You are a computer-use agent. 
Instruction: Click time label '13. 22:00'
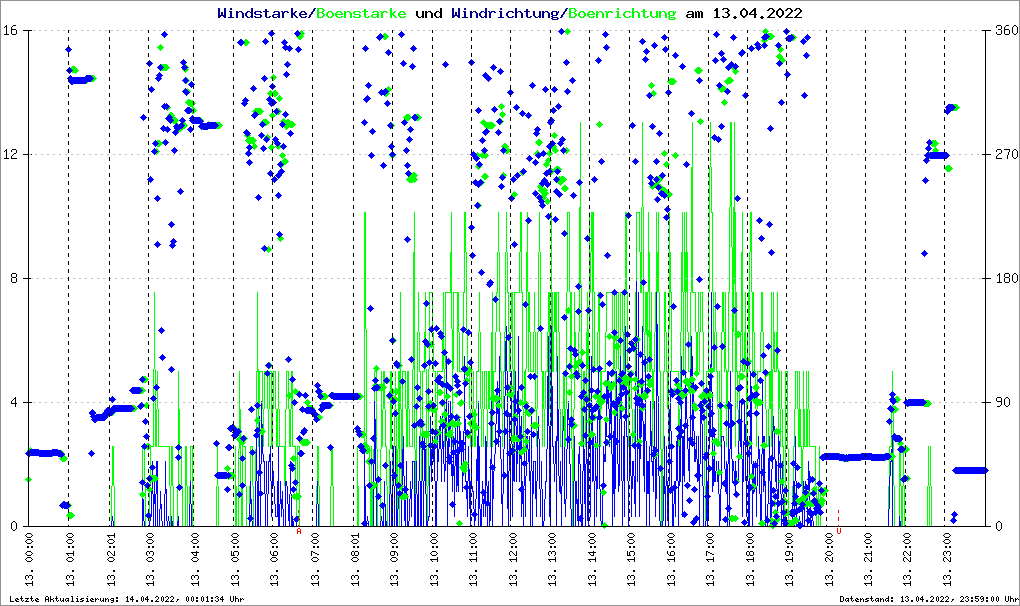[907, 559]
